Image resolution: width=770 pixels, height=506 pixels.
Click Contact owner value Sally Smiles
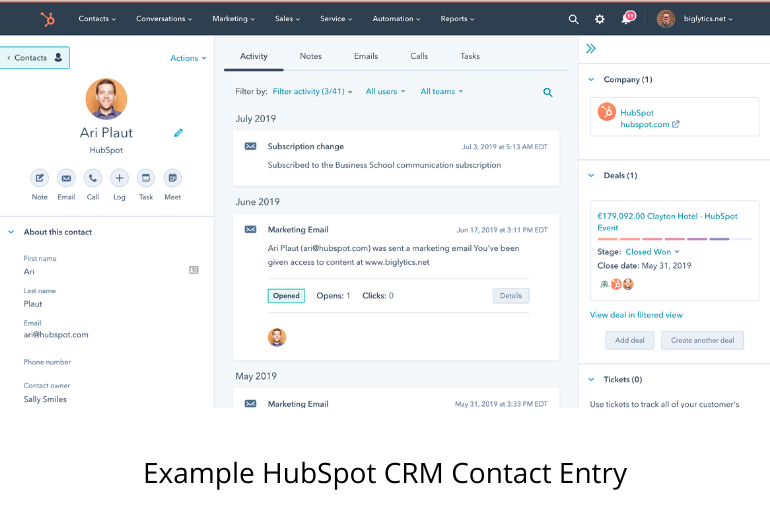coord(45,399)
